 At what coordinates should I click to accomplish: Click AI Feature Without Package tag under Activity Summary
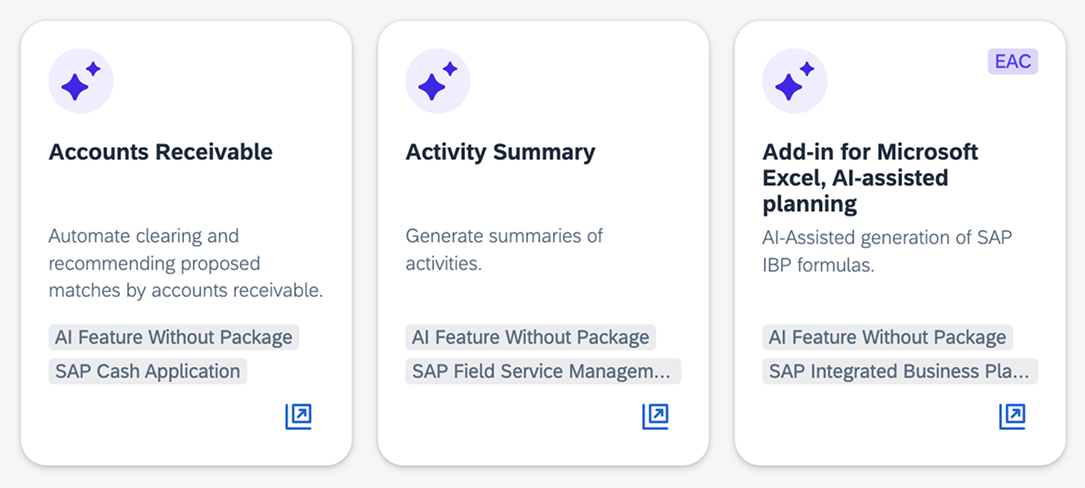tap(531, 338)
